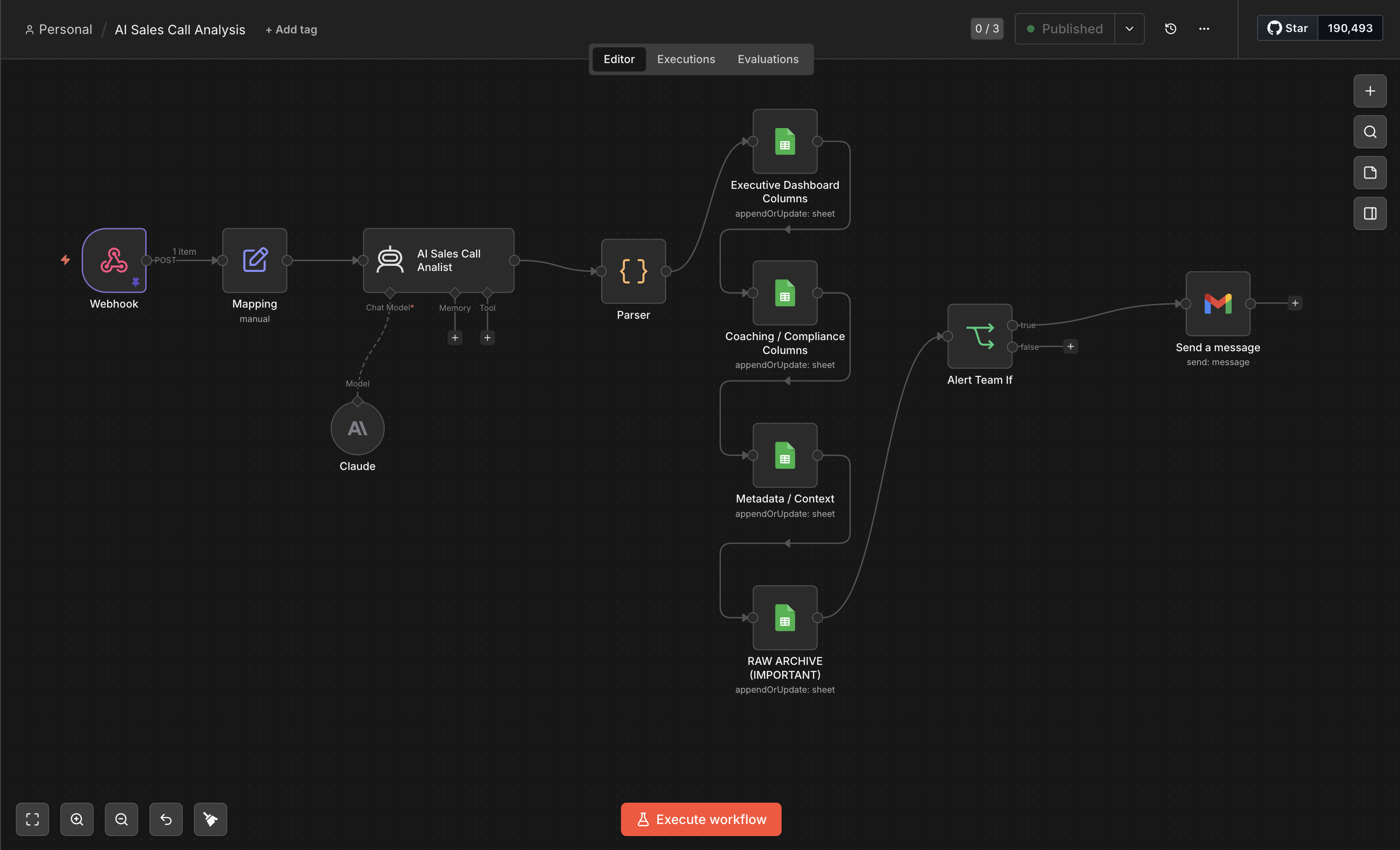The height and width of the screenshot is (850, 1400).
Task: Open the Mapping edit node
Action: pyautogui.click(x=255, y=260)
